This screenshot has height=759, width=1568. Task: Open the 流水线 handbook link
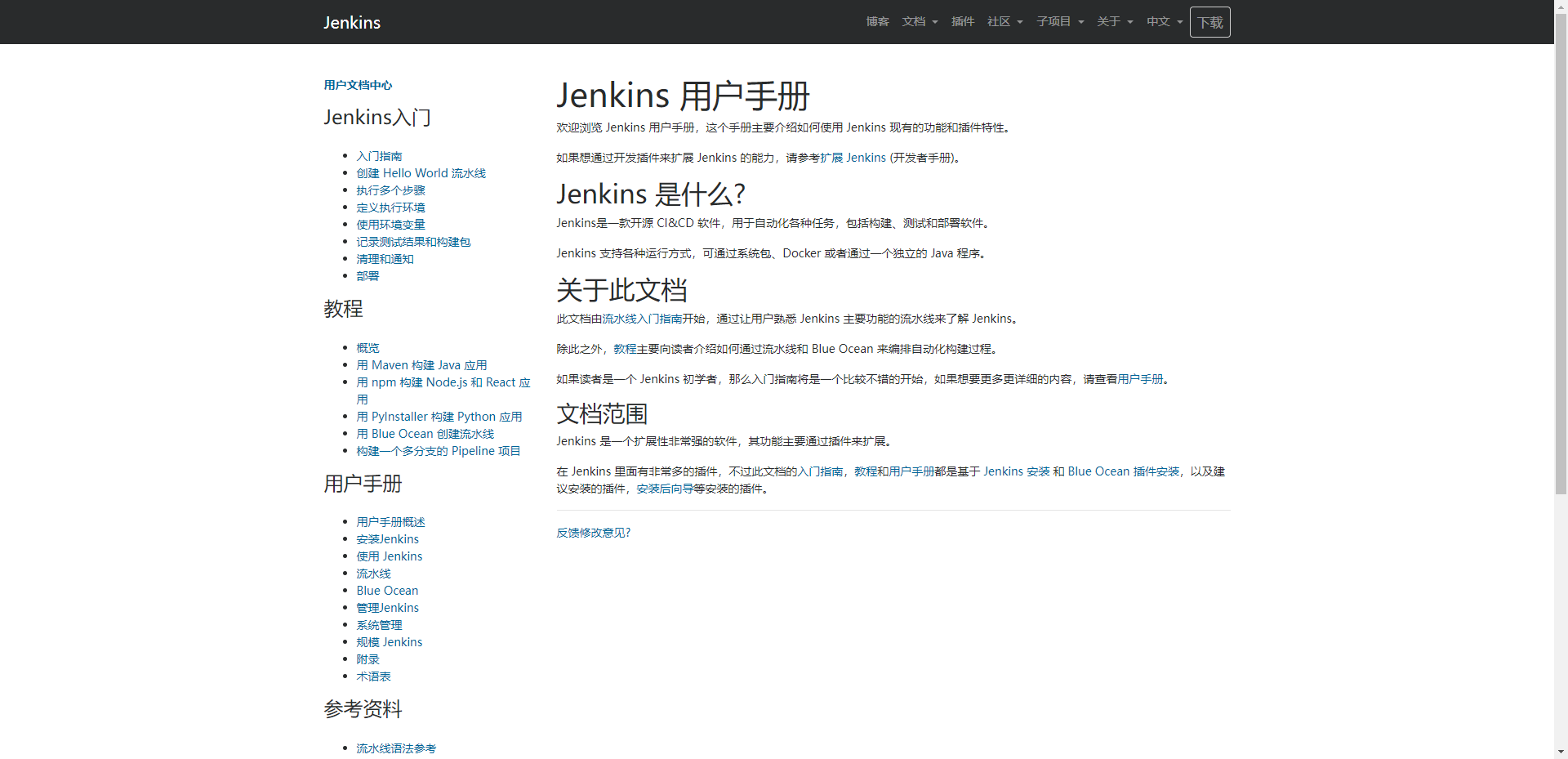tap(373, 574)
